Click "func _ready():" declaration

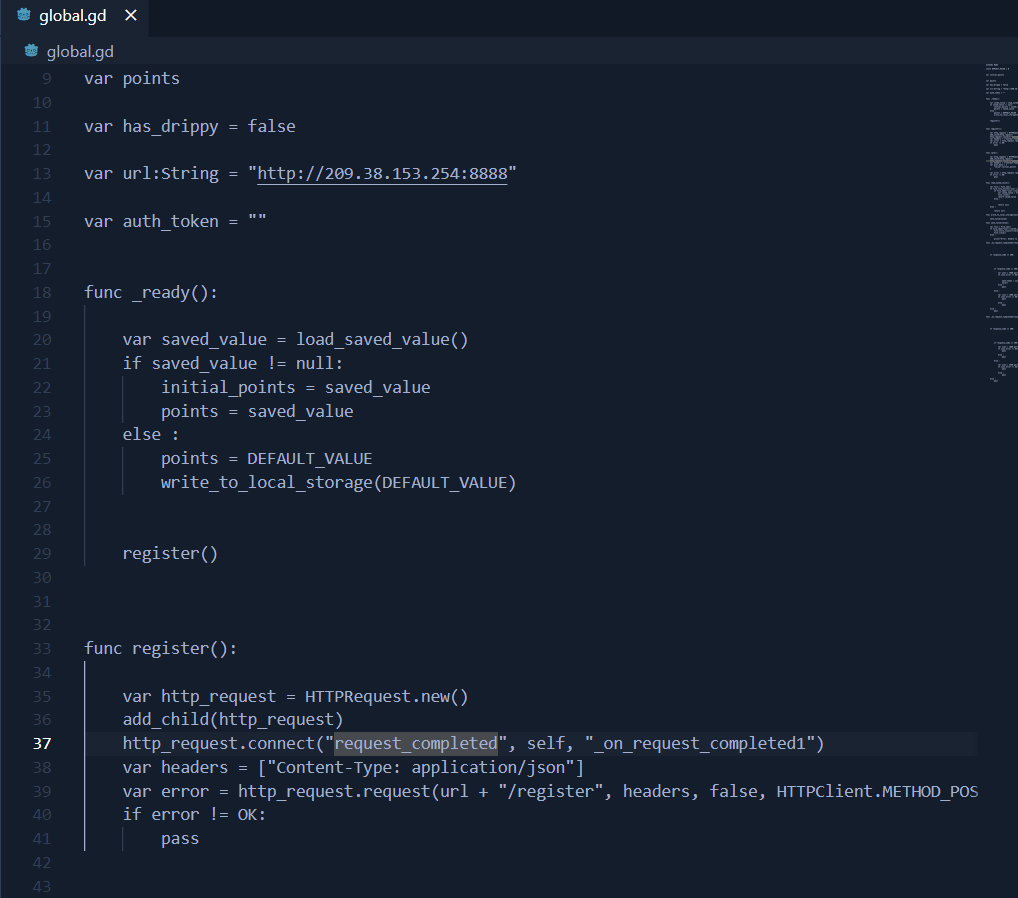(151, 293)
